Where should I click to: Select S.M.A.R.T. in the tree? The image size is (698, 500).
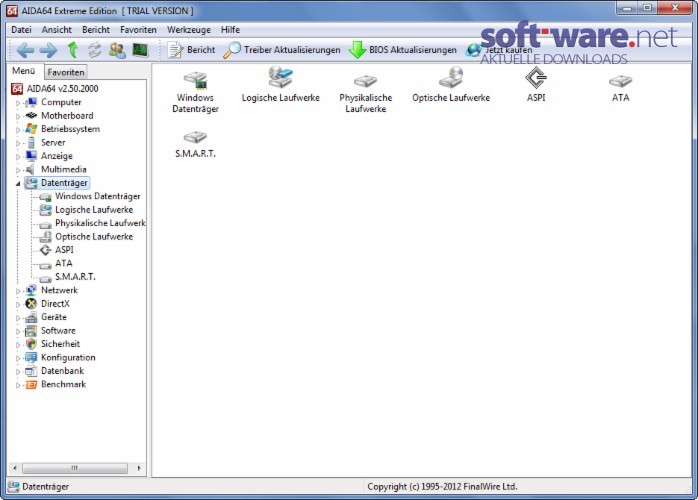[75, 276]
